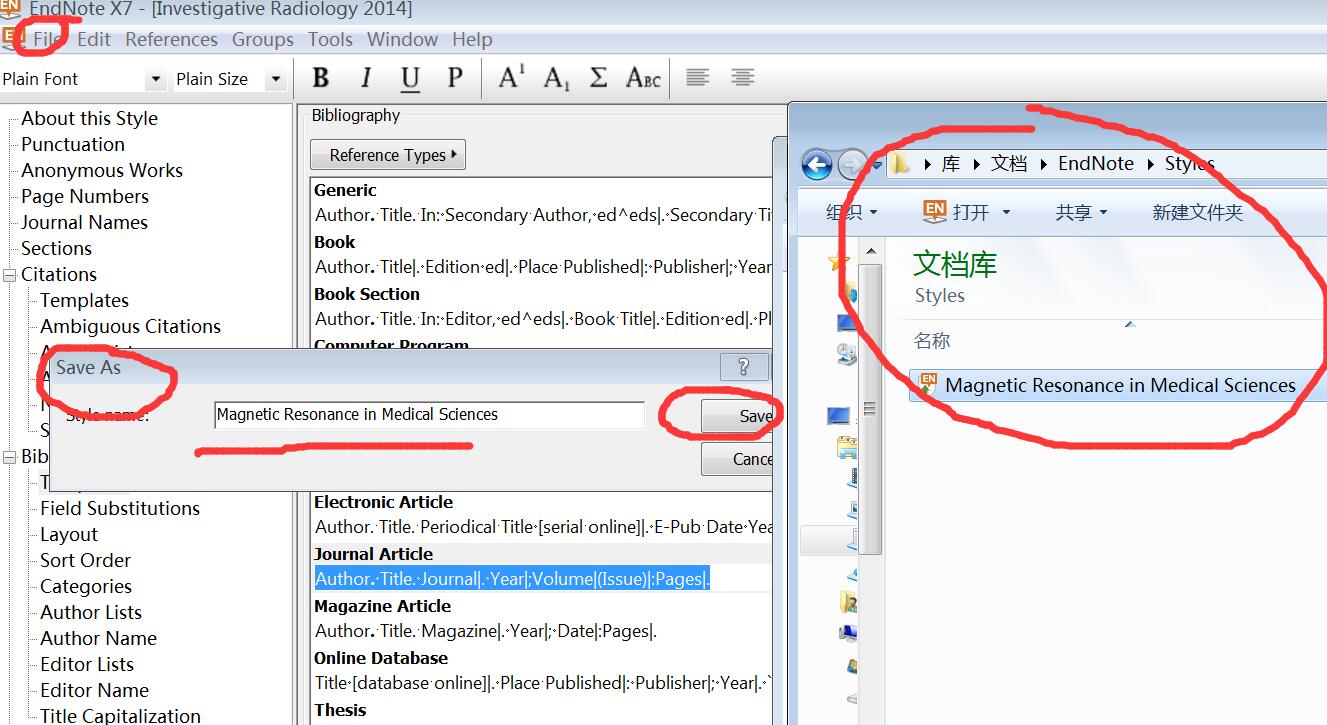Open the Window menu

click(x=402, y=39)
